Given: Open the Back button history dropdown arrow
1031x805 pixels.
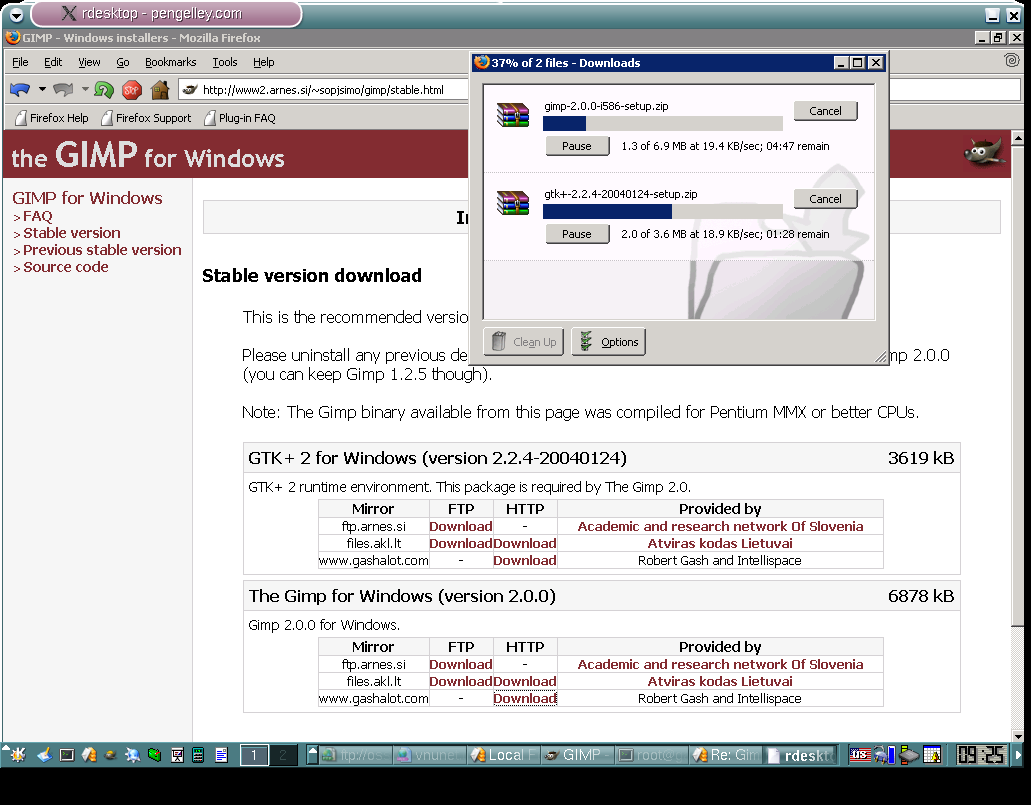Looking at the screenshot, I should pos(41,89).
